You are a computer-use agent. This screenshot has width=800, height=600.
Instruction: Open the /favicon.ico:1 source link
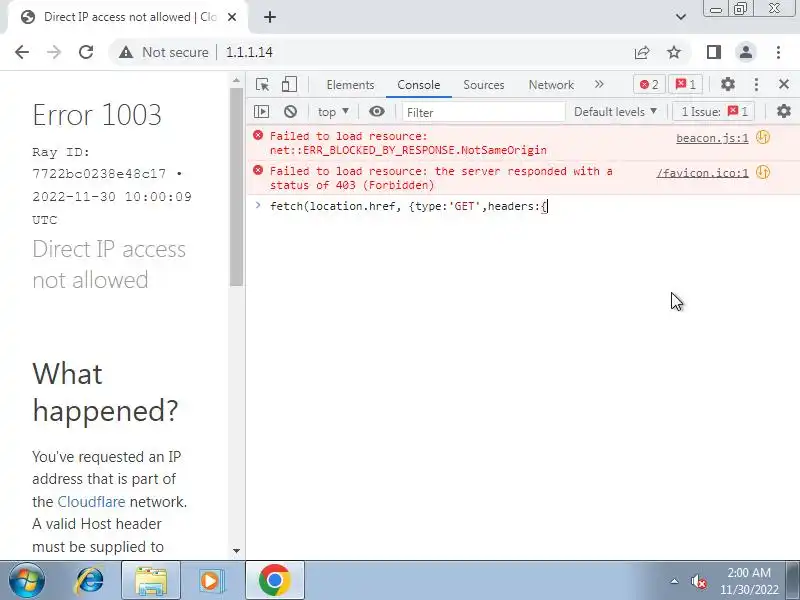[x=702, y=173]
